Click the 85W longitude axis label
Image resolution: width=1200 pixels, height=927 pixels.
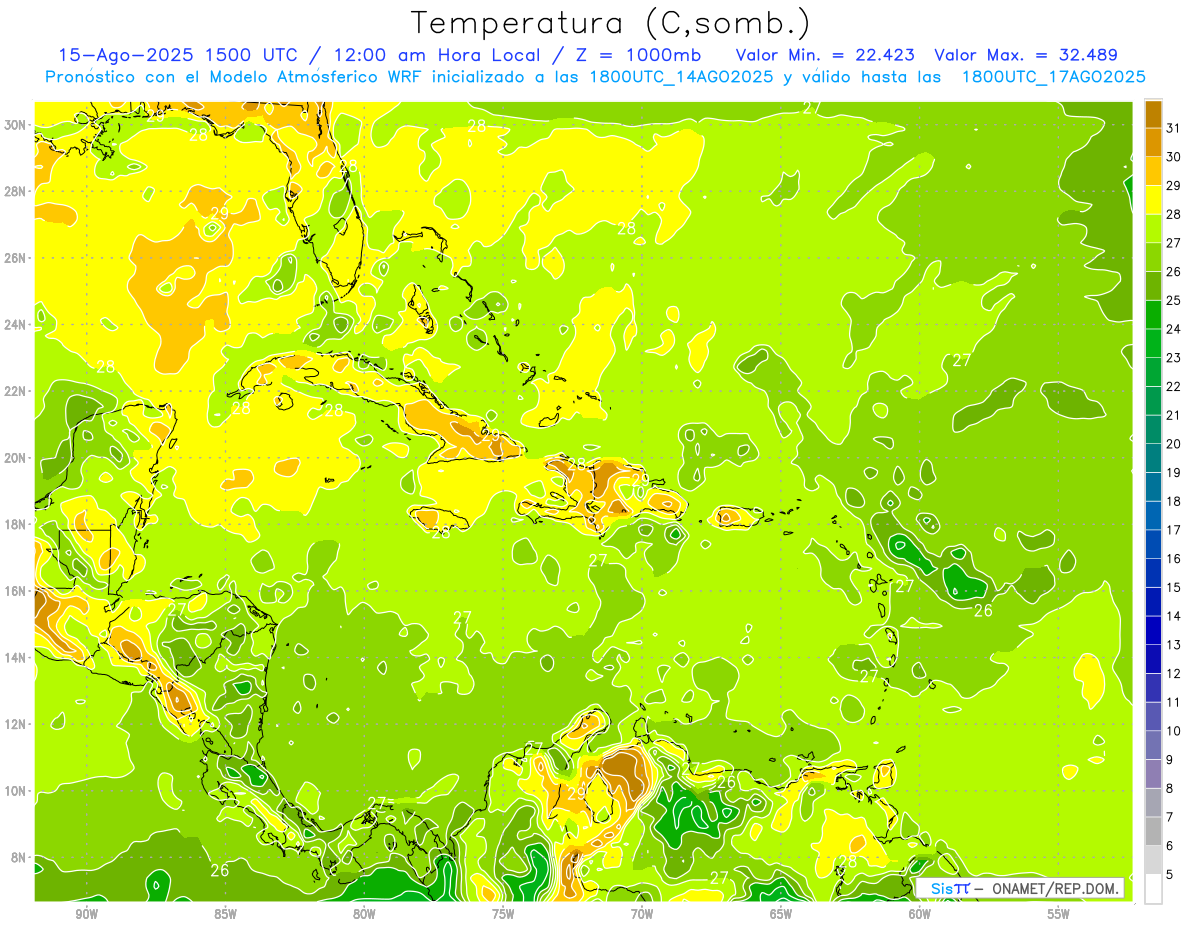pos(225,915)
